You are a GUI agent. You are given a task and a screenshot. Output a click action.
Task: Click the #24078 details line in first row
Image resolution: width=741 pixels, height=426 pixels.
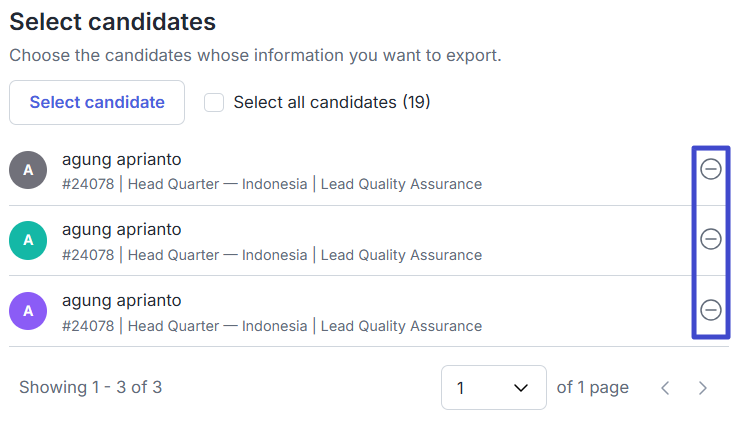point(272,184)
